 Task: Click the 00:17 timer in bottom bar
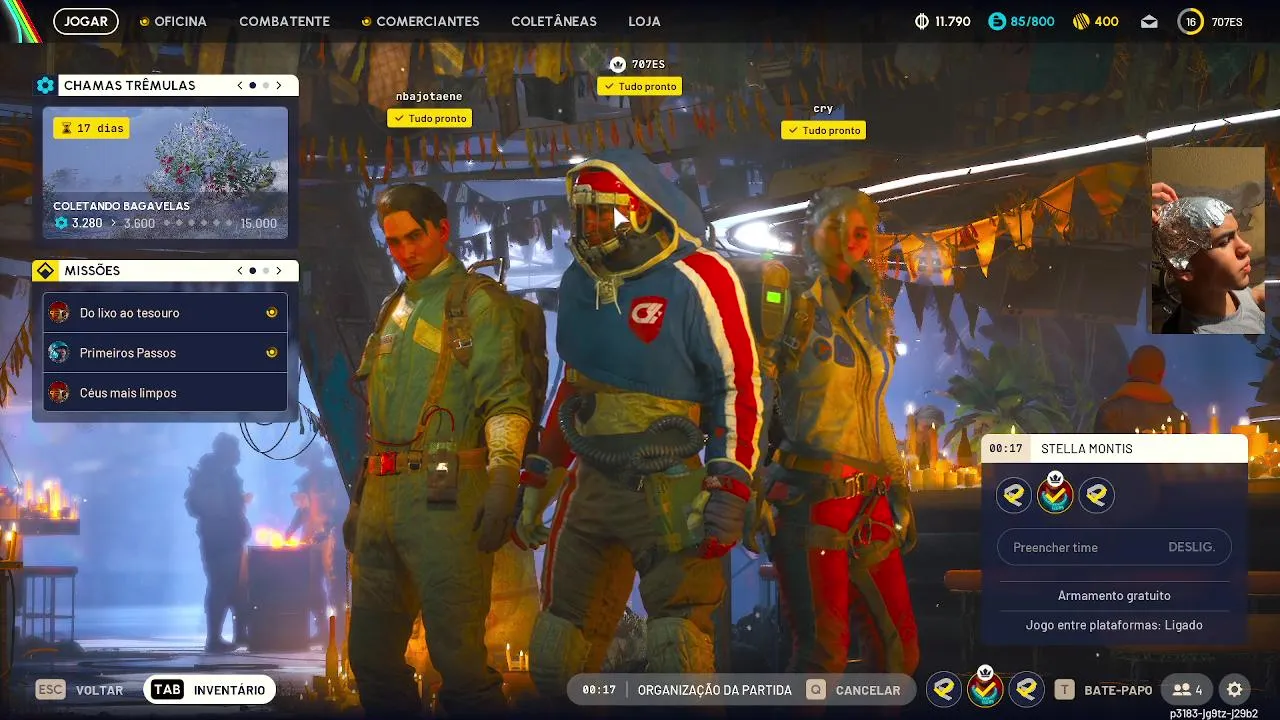click(x=599, y=690)
